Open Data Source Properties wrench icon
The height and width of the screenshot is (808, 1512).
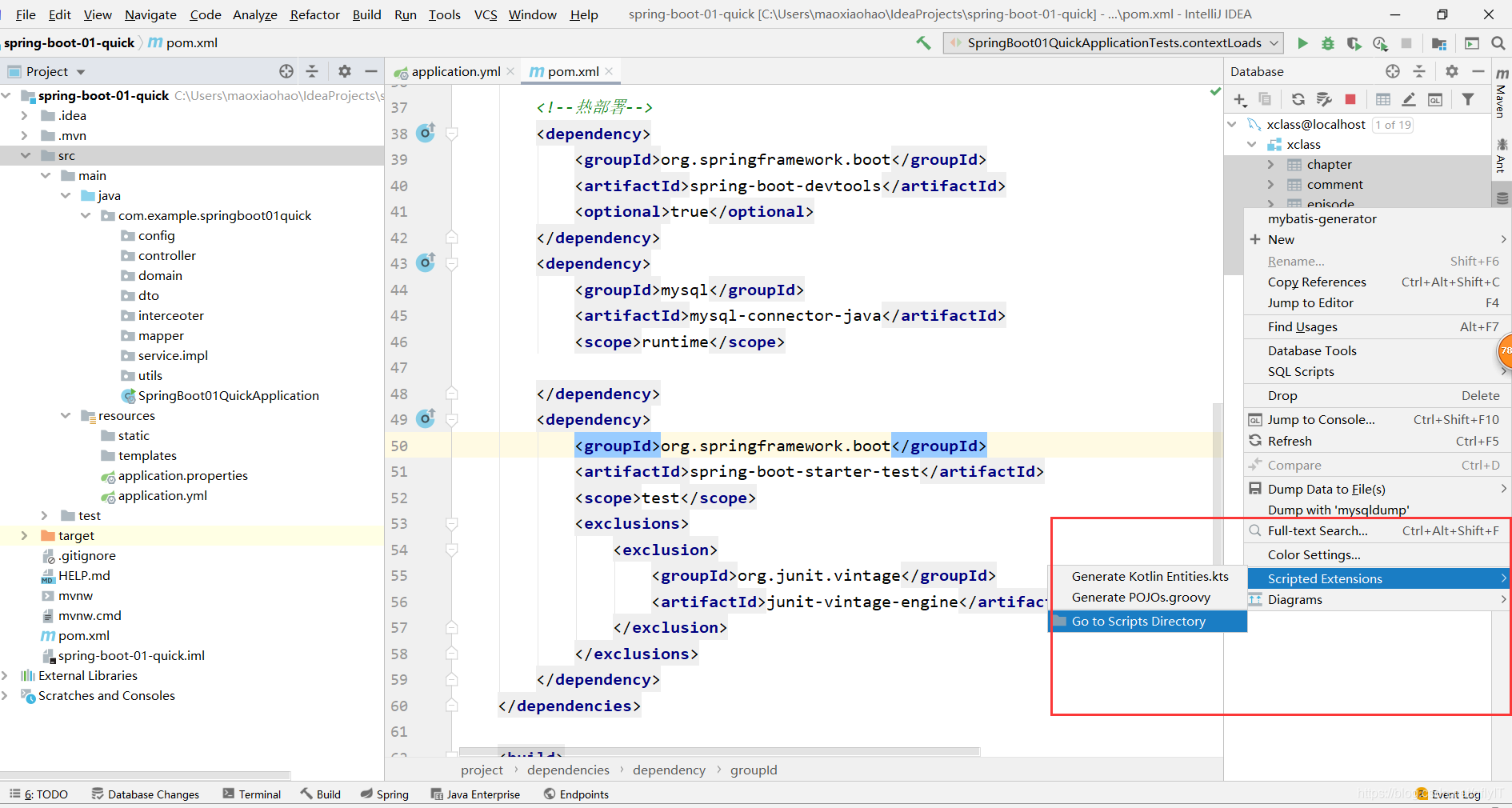(1324, 99)
